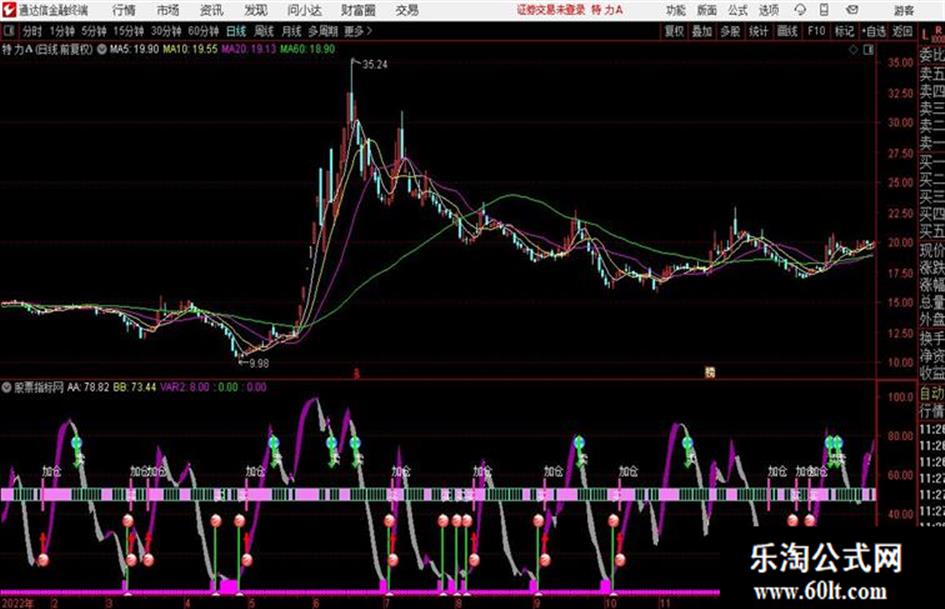Click the 特力A (日线 前复权) chart title
Screen dimensions: 945x609
click(48, 49)
